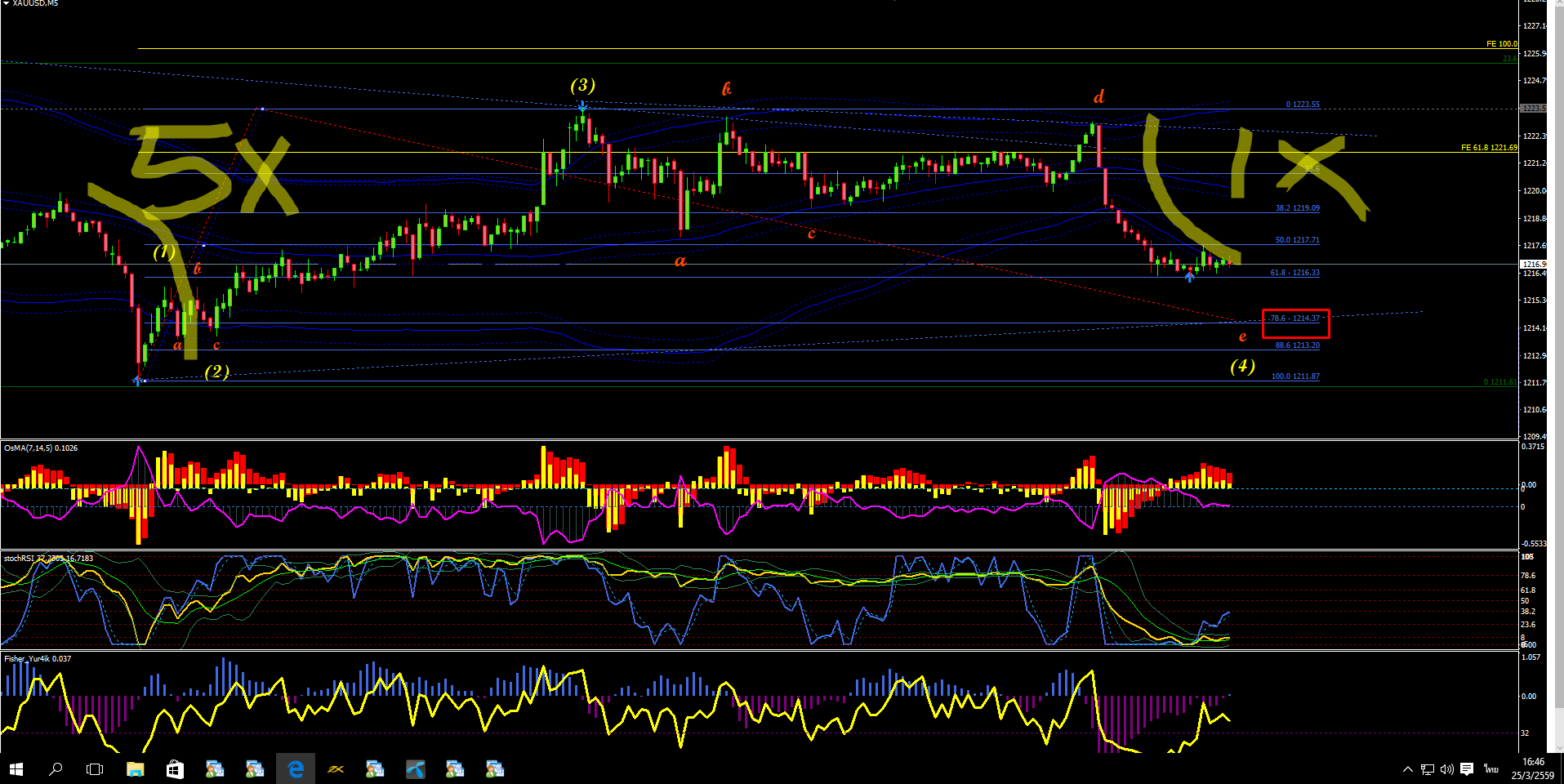Click the volume speaker tray icon
Image resolution: width=1564 pixels, height=784 pixels.
pyautogui.click(x=1446, y=769)
